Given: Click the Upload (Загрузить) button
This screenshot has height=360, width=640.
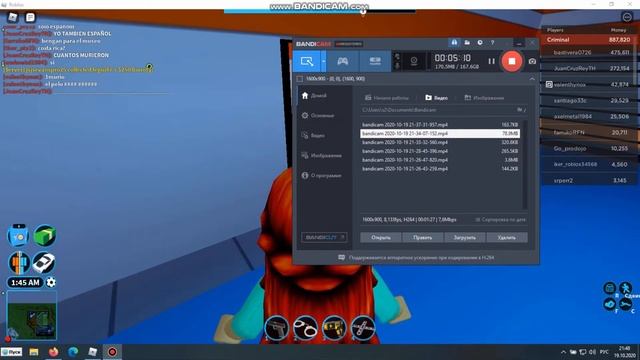Looking at the screenshot, I should (464, 237).
